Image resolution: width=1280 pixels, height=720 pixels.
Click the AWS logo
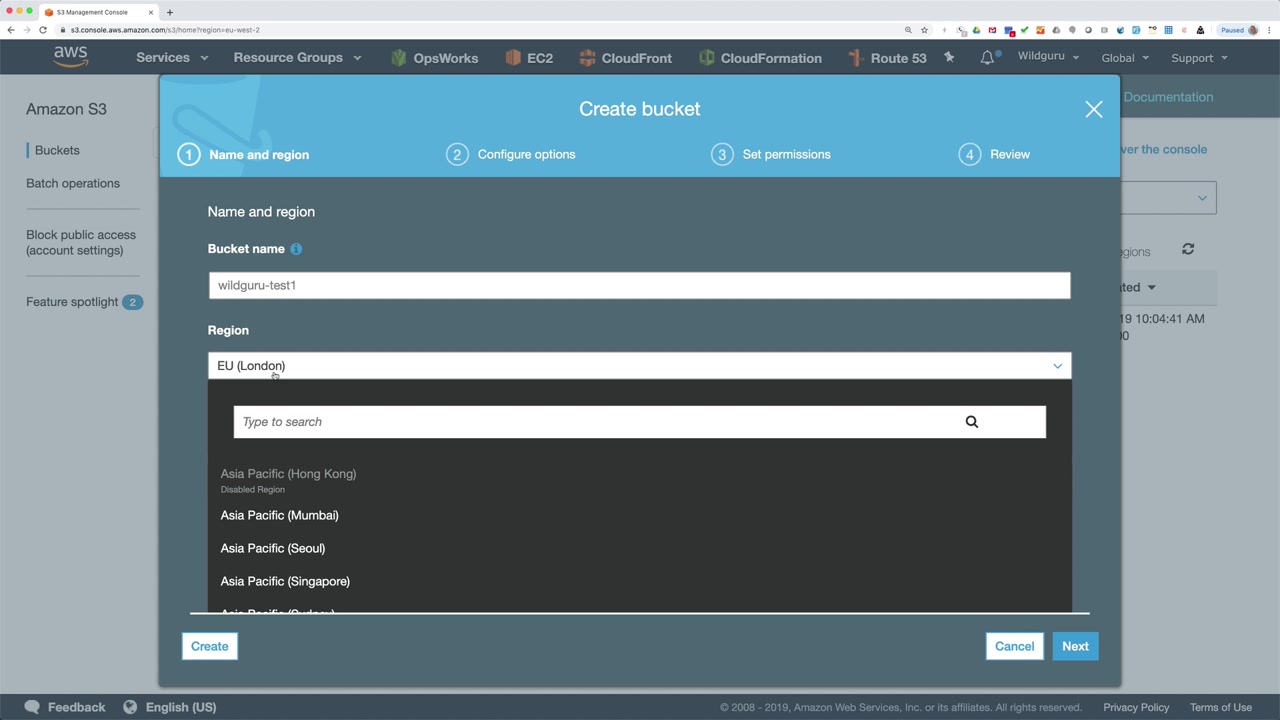(71, 57)
